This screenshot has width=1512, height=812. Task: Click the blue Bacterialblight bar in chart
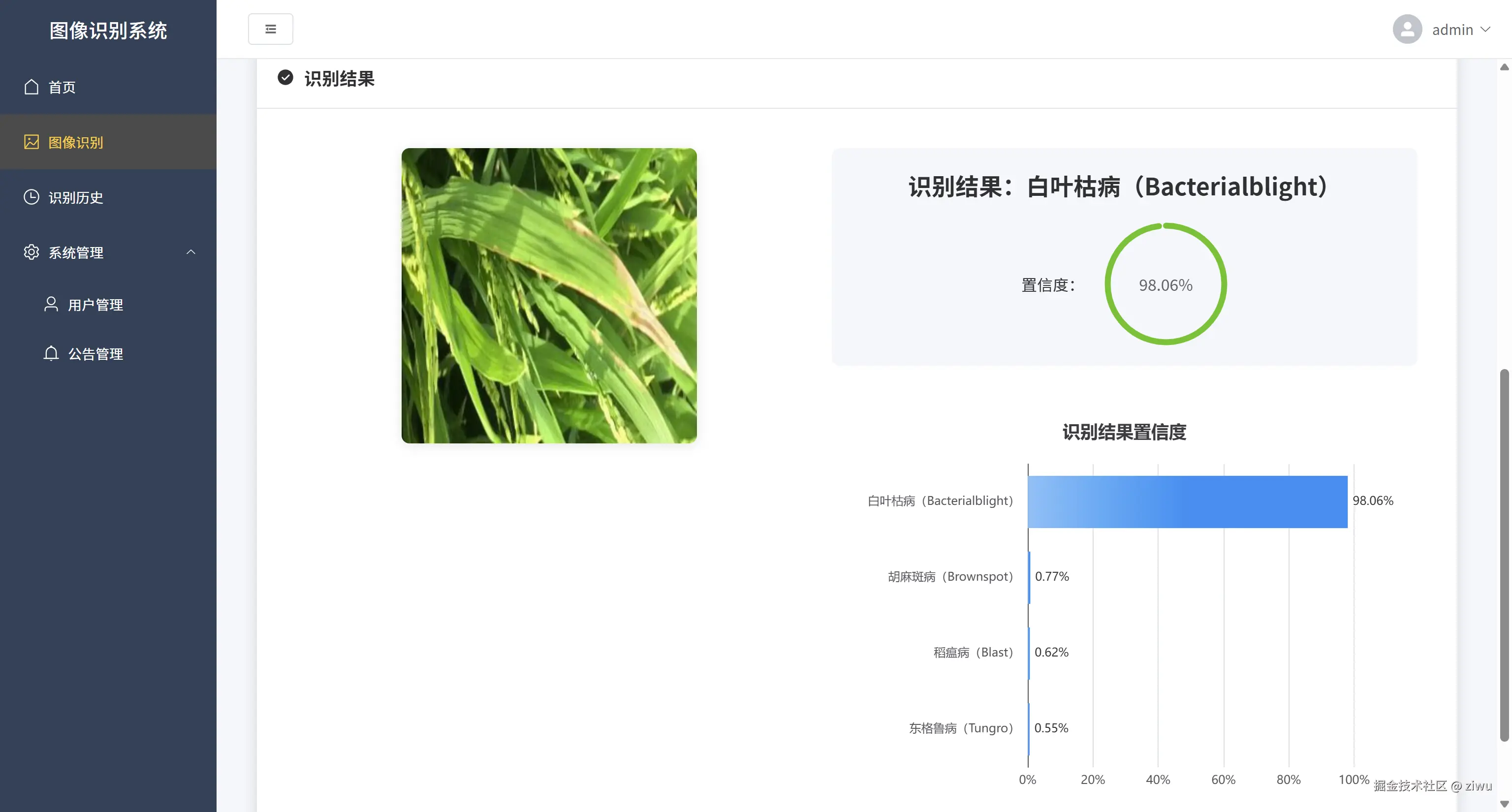[1187, 501]
